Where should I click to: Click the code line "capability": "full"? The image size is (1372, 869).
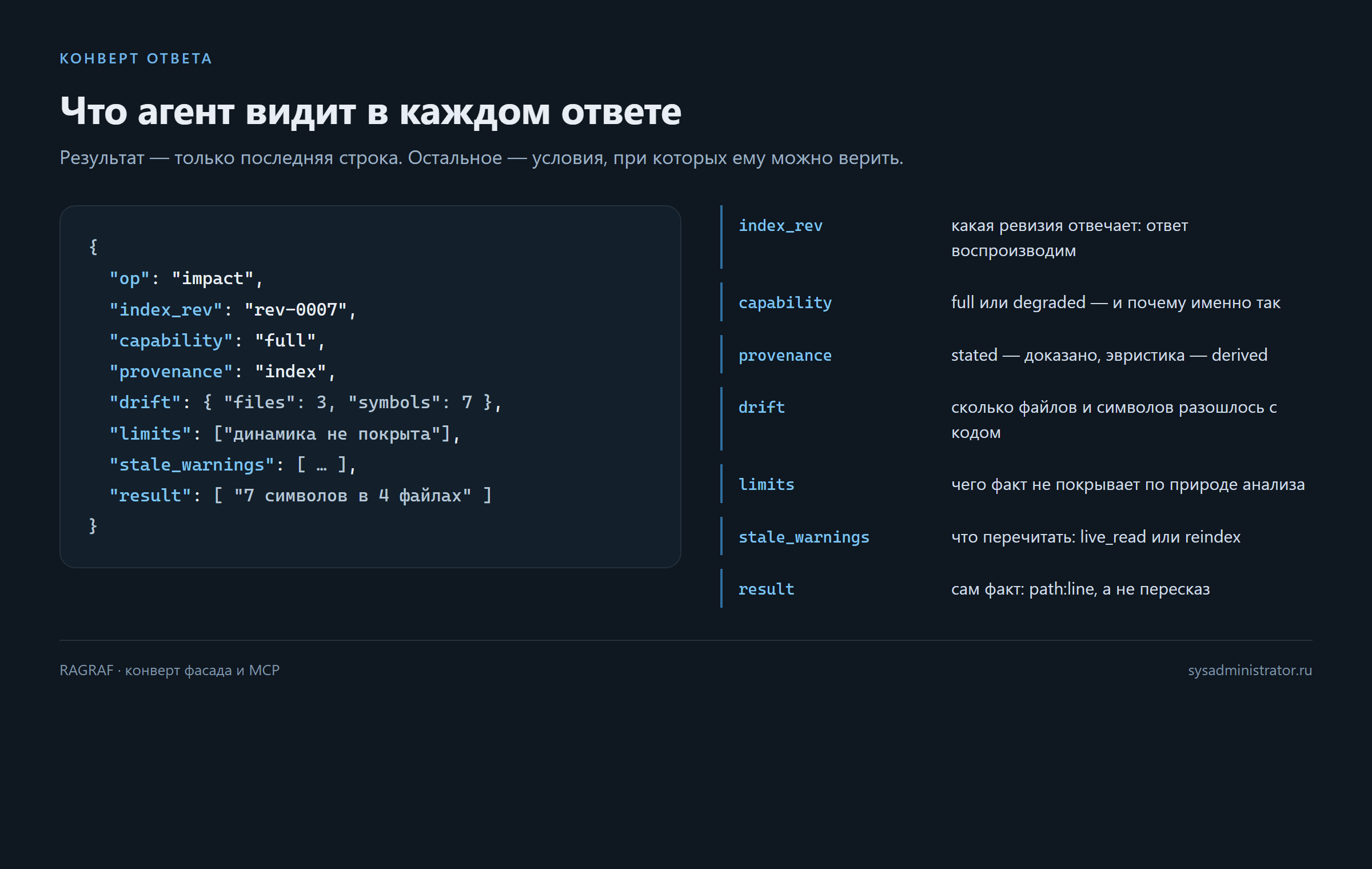pyautogui.click(x=217, y=341)
